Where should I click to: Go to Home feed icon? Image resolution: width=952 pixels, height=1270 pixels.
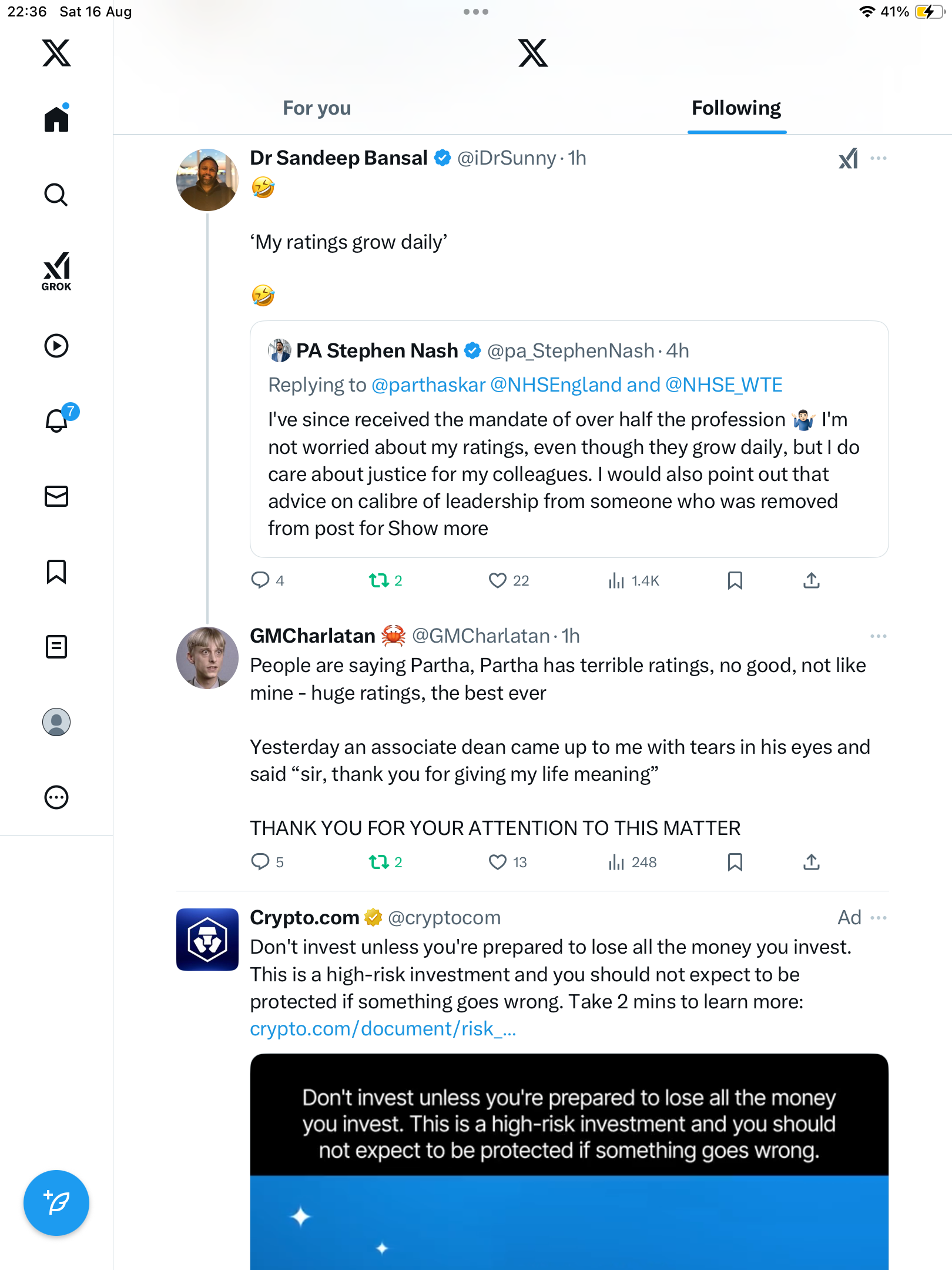pos(56,119)
